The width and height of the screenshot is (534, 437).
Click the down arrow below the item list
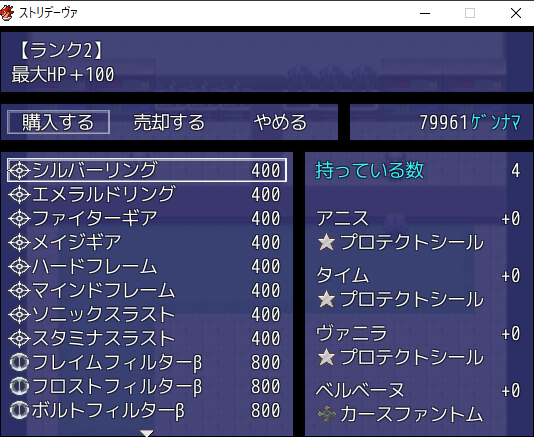pos(147,433)
